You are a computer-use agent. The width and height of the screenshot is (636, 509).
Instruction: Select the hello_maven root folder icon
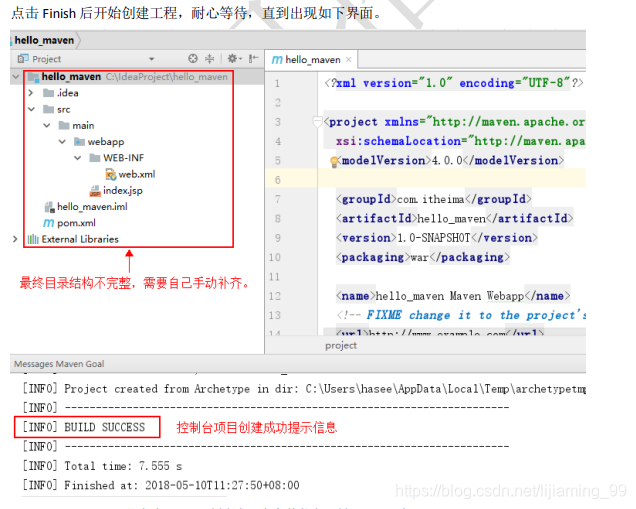click(33, 77)
